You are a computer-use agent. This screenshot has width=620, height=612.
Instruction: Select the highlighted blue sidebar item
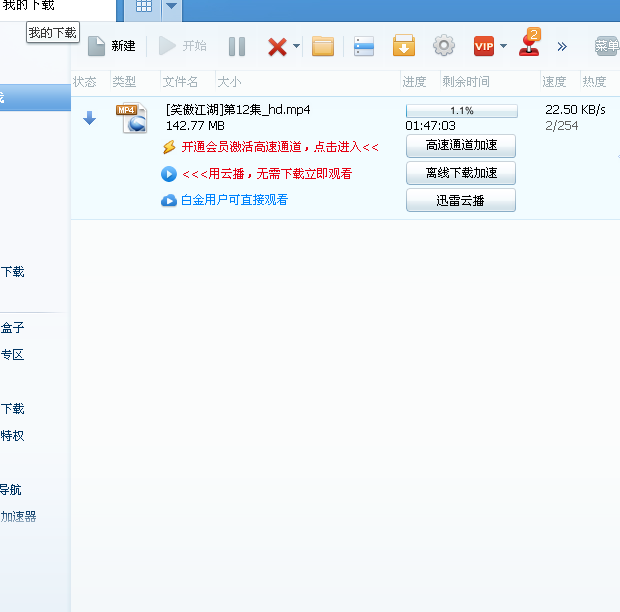[x=35, y=97]
